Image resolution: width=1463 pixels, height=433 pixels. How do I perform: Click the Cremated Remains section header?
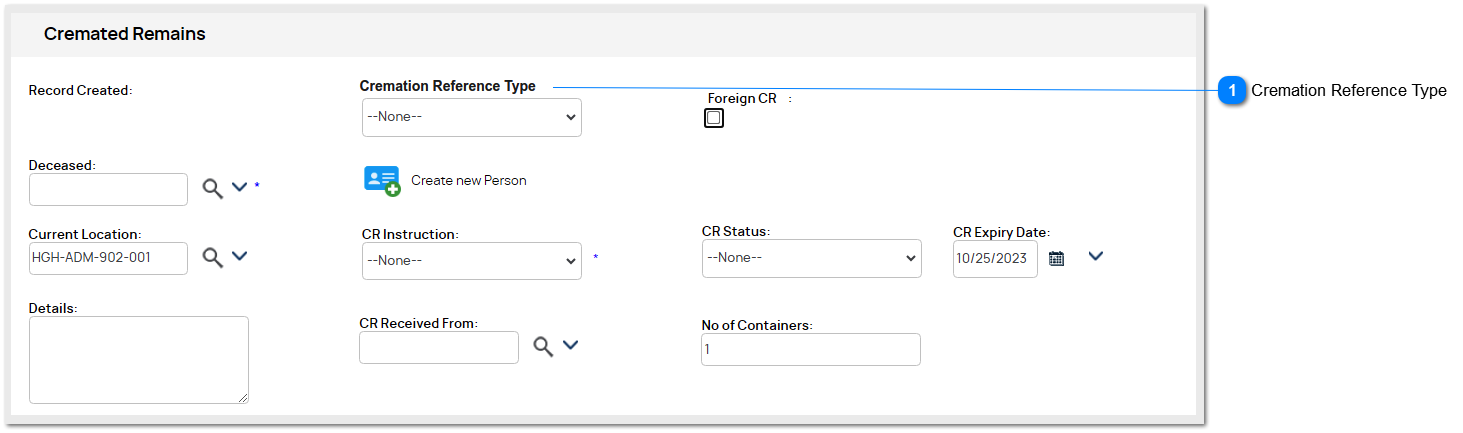125,34
